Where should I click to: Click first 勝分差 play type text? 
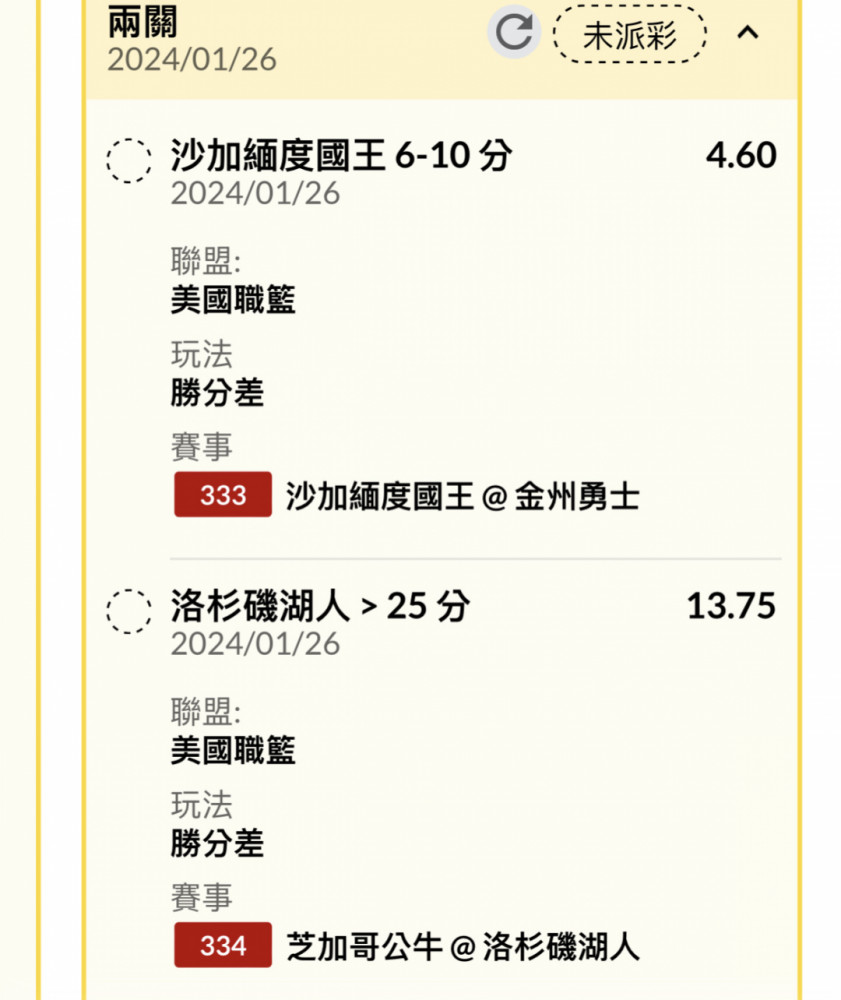pos(217,392)
